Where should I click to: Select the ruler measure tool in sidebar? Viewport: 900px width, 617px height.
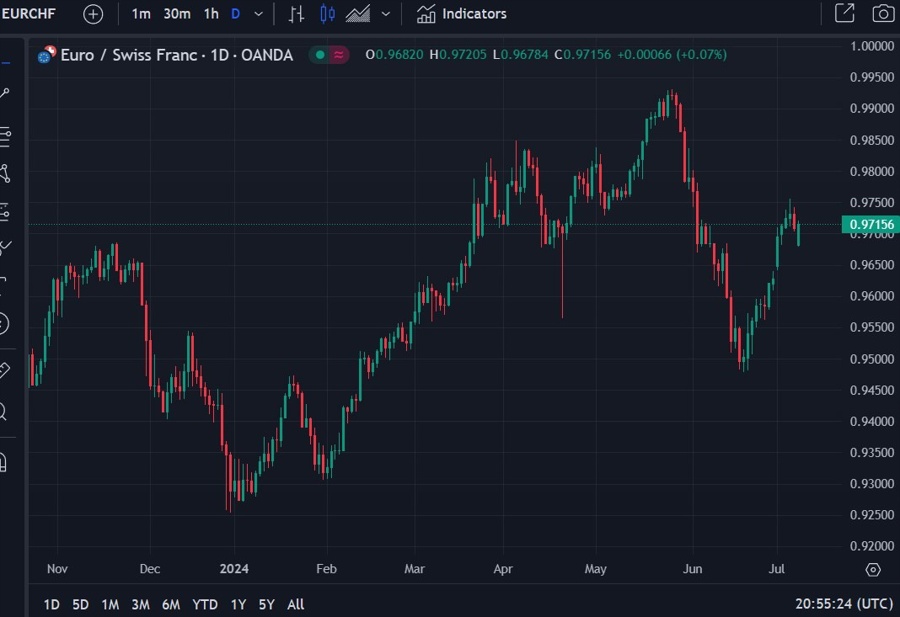[5, 370]
